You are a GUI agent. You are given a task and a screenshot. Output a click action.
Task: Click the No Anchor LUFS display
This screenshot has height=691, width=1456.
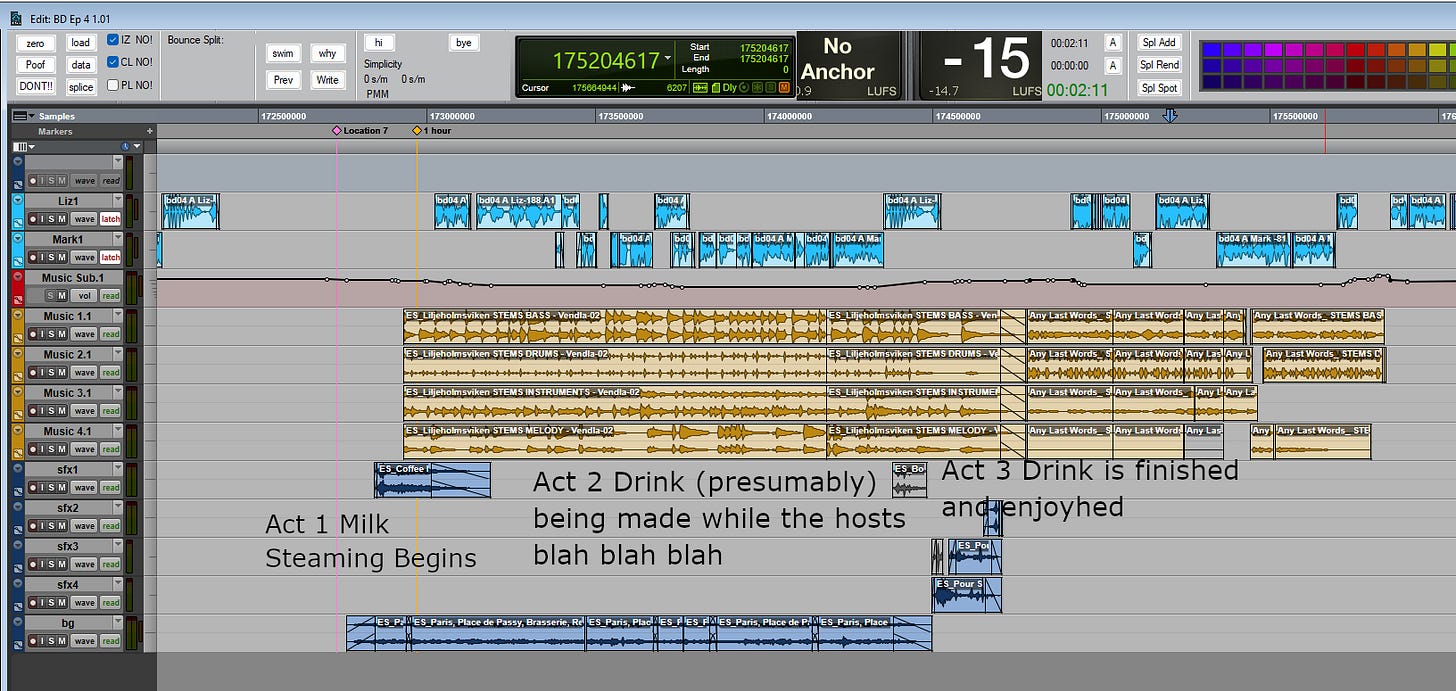pyautogui.click(x=848, y=65)
